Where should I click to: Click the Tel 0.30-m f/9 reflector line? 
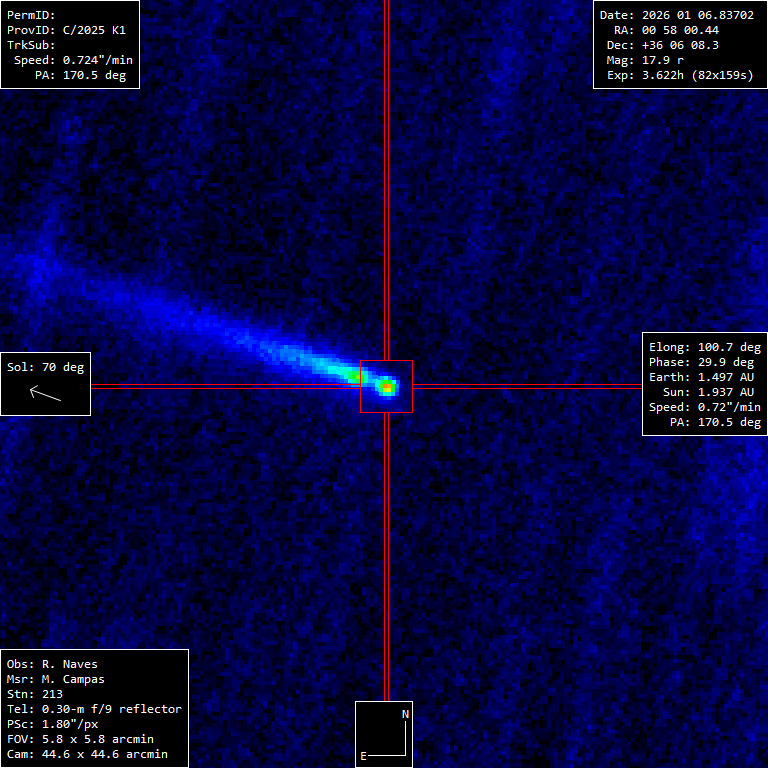(94, 709)
